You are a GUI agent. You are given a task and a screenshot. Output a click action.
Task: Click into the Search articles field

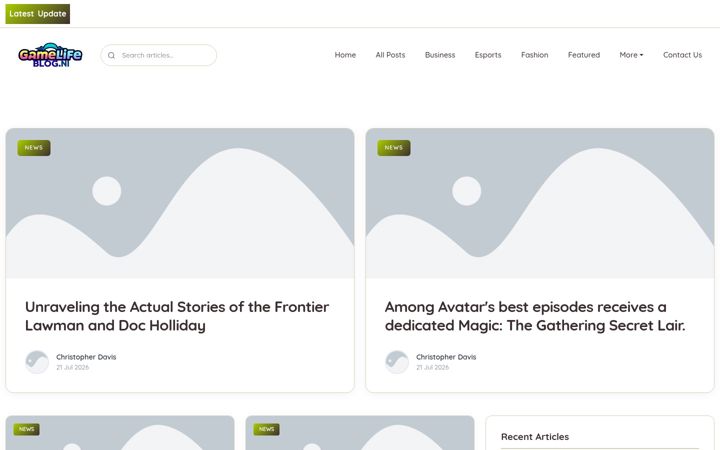tap(158, 55)
